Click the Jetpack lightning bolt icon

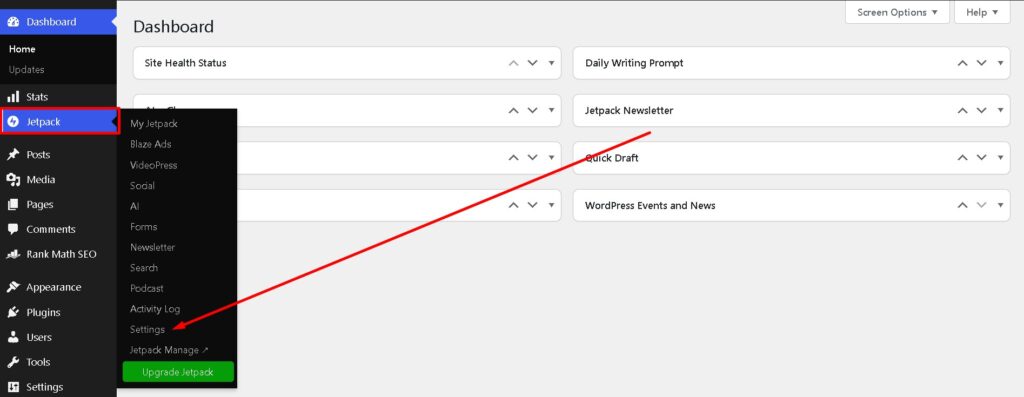coord(13,121)
